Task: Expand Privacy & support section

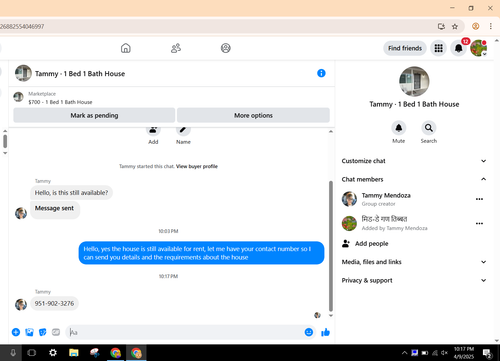Action: click(x=414, y=280)
